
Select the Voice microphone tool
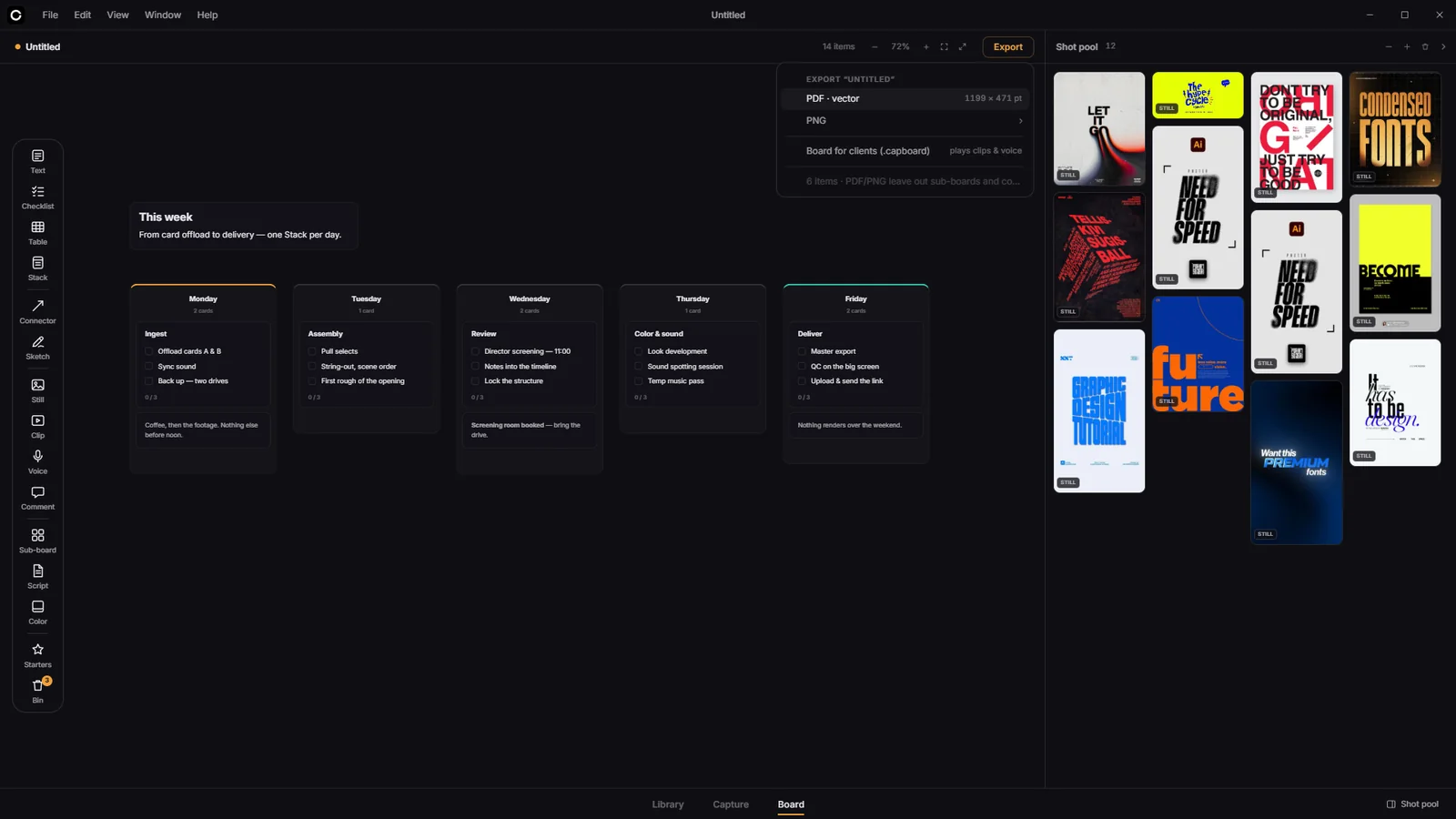point(37,462)
